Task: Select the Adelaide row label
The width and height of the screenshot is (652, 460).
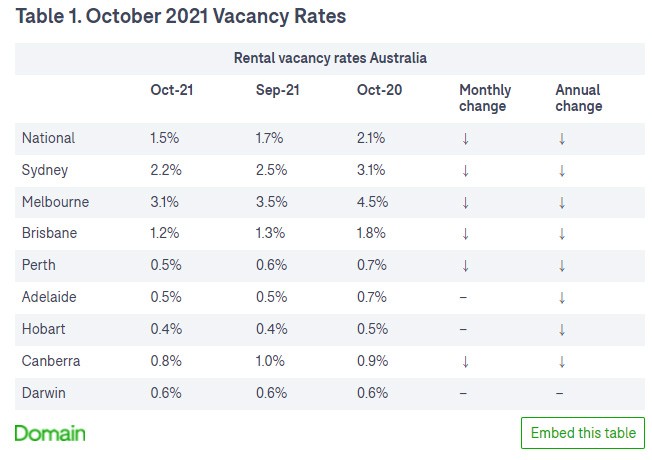Action: (x=49, y=297)
